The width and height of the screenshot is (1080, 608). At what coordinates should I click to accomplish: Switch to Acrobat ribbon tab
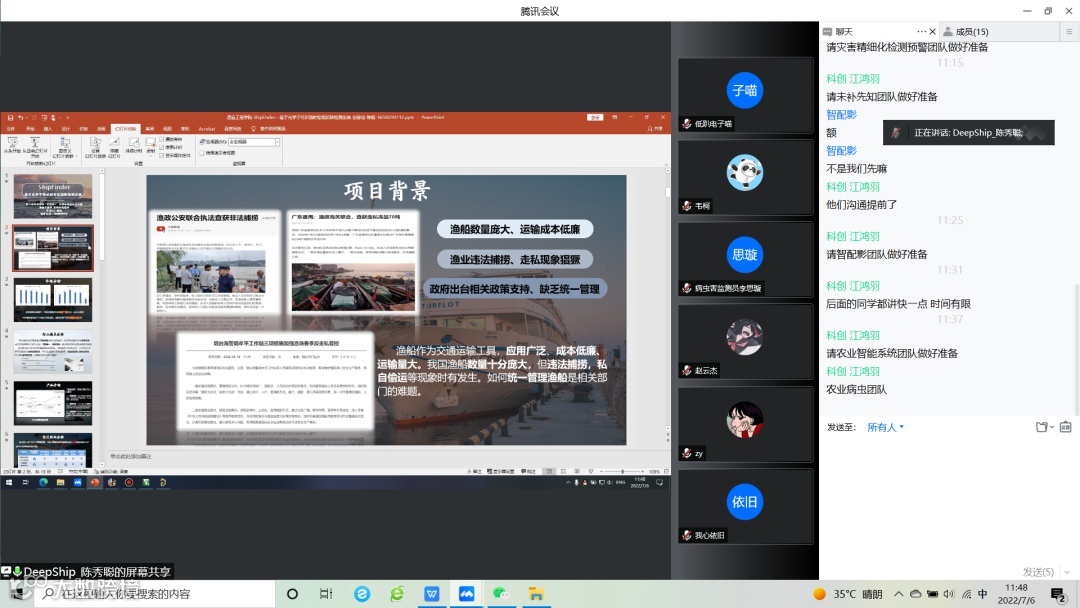(207, 129)
